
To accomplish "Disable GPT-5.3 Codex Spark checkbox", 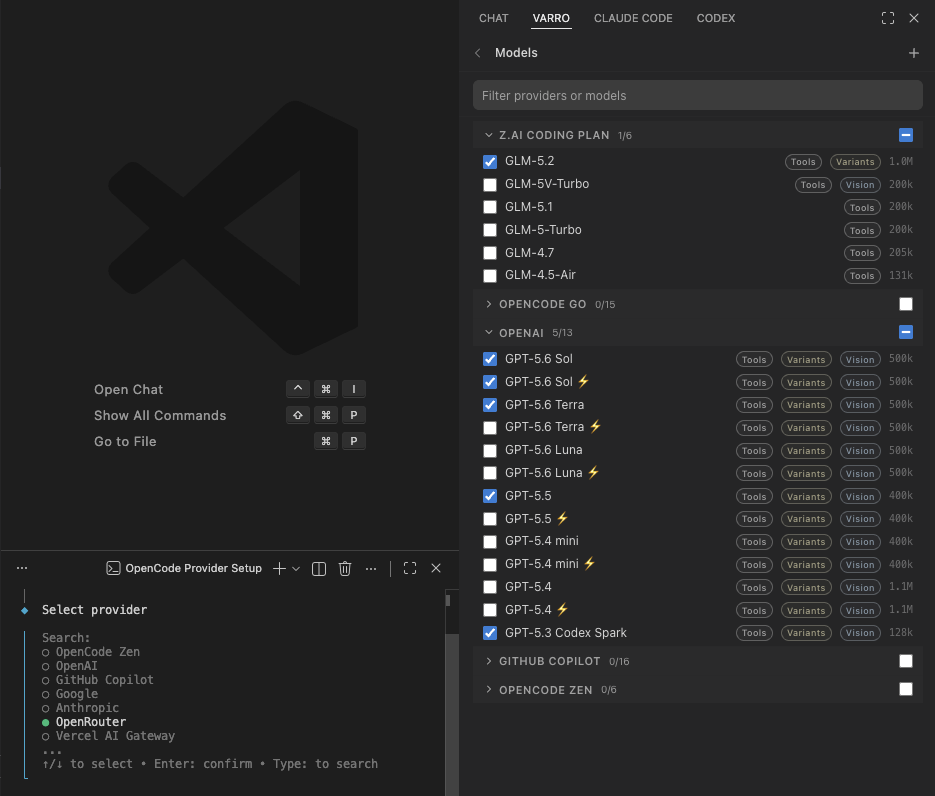I will tap(490, 633).
